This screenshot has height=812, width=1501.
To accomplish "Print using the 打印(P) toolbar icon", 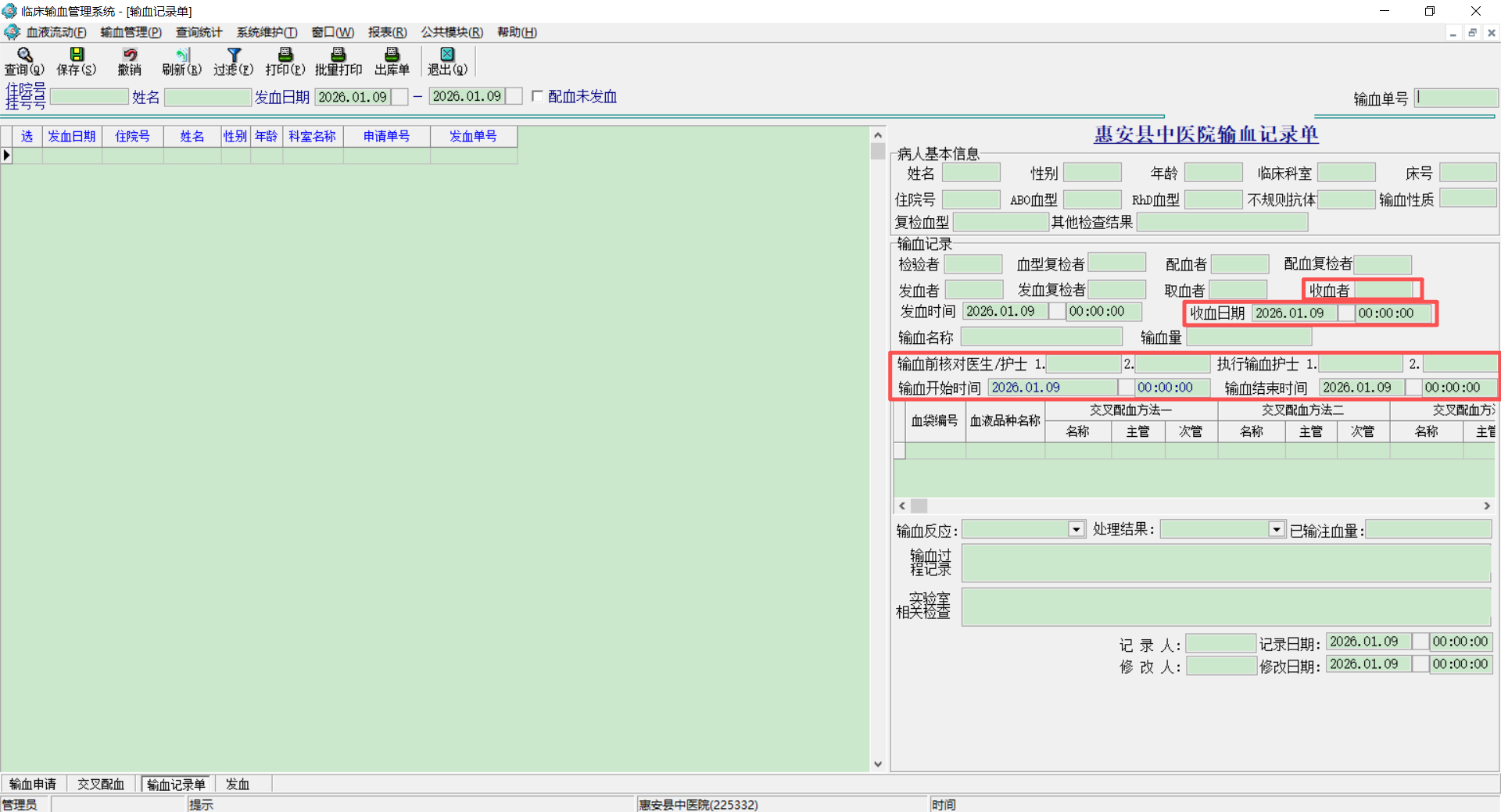I will click(285, 61).
